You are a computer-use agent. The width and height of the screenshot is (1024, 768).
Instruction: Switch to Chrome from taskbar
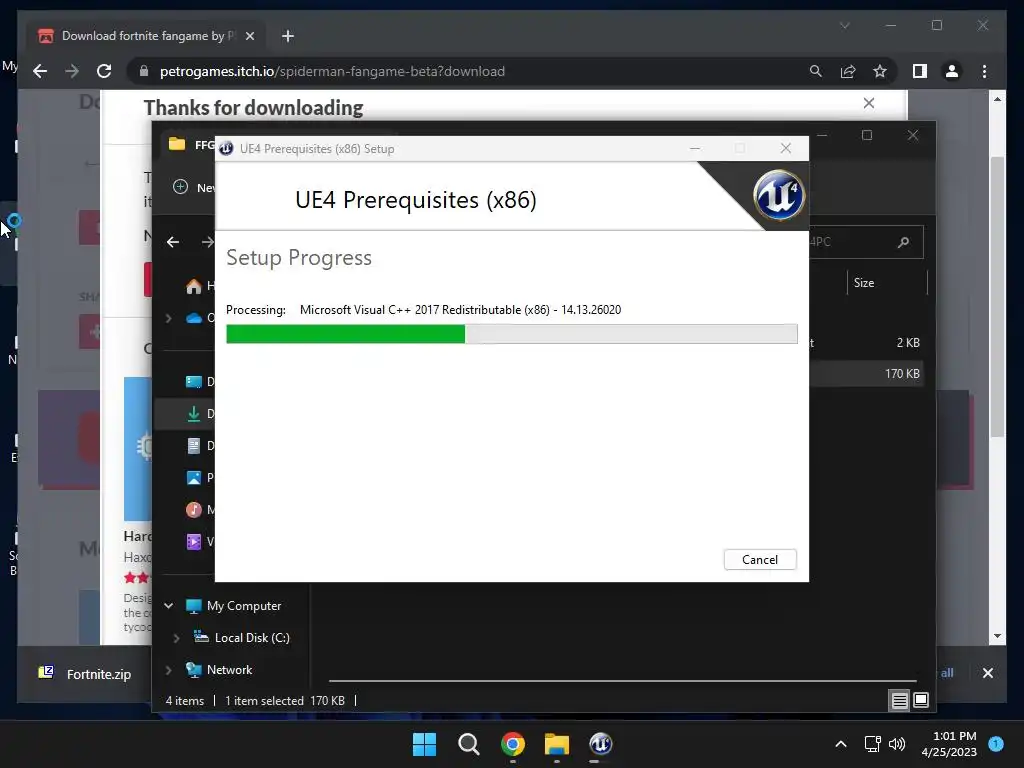pyautogui.click(x=513, y=744)
